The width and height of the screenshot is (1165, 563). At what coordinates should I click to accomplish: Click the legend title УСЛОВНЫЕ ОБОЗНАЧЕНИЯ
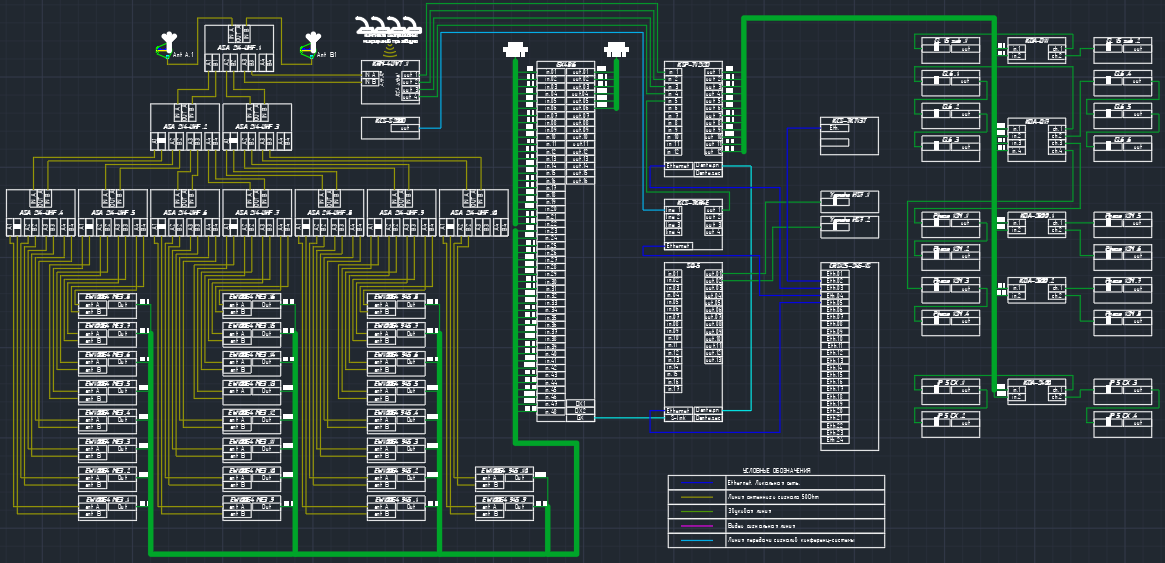tap(776, 470)
